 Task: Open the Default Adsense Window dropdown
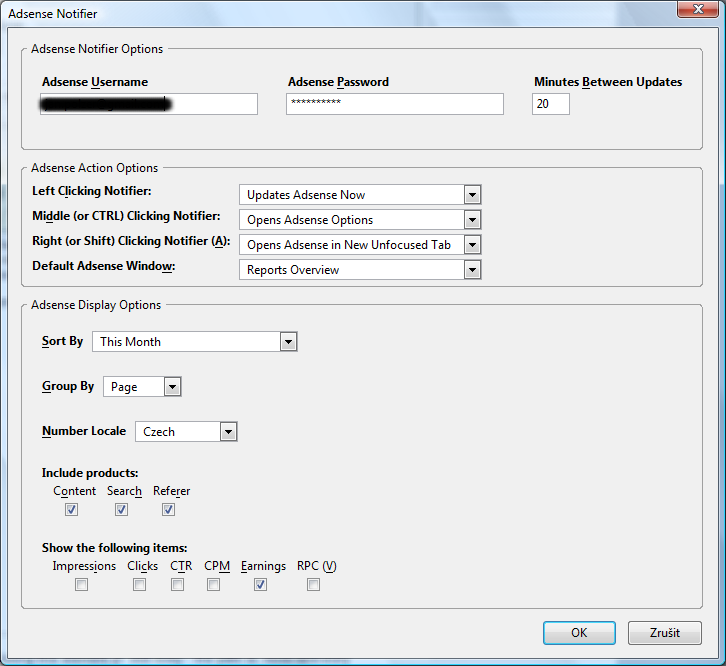pos(360,270)
